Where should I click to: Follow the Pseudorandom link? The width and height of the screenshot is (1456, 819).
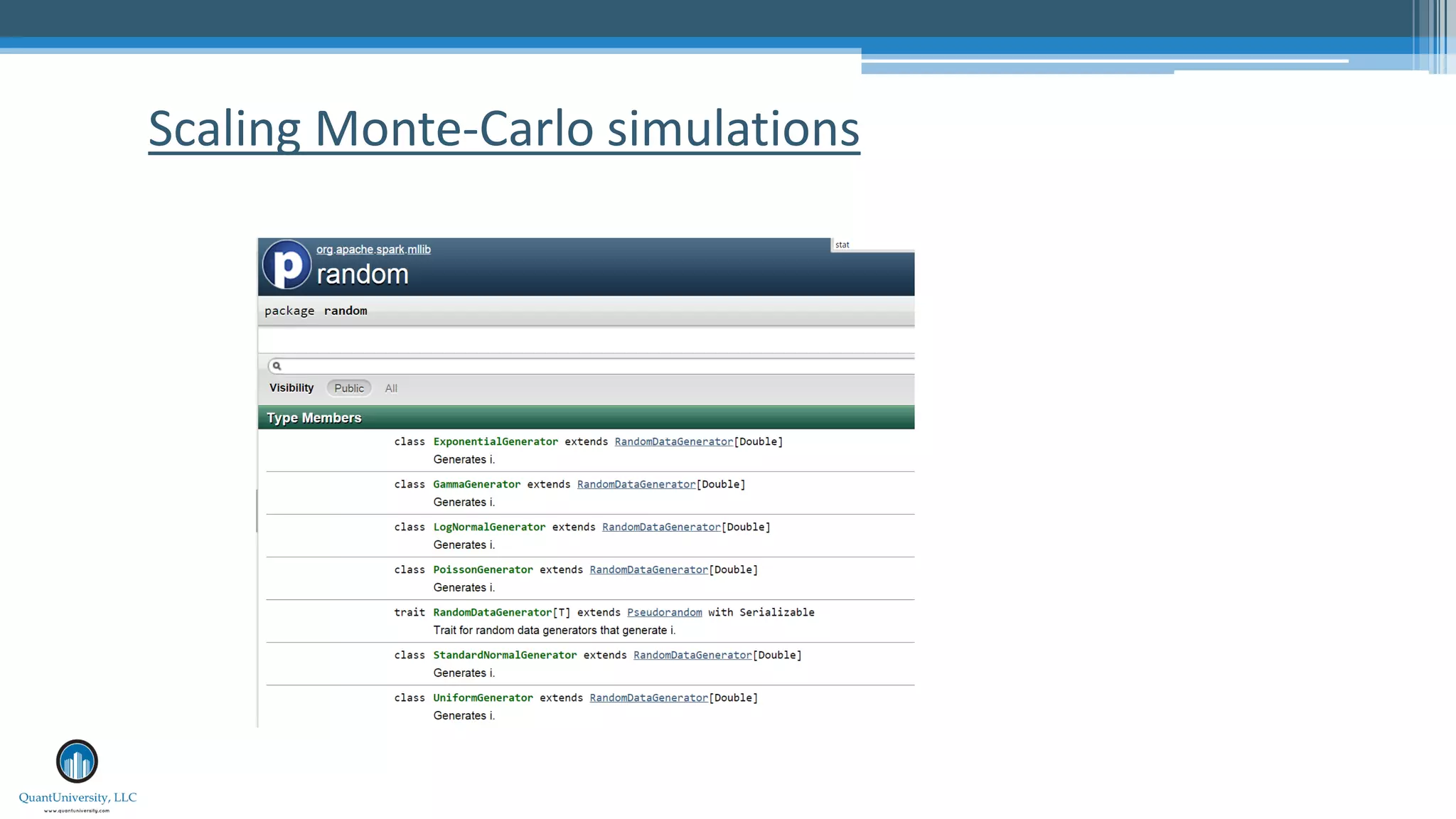click(665, 612)
